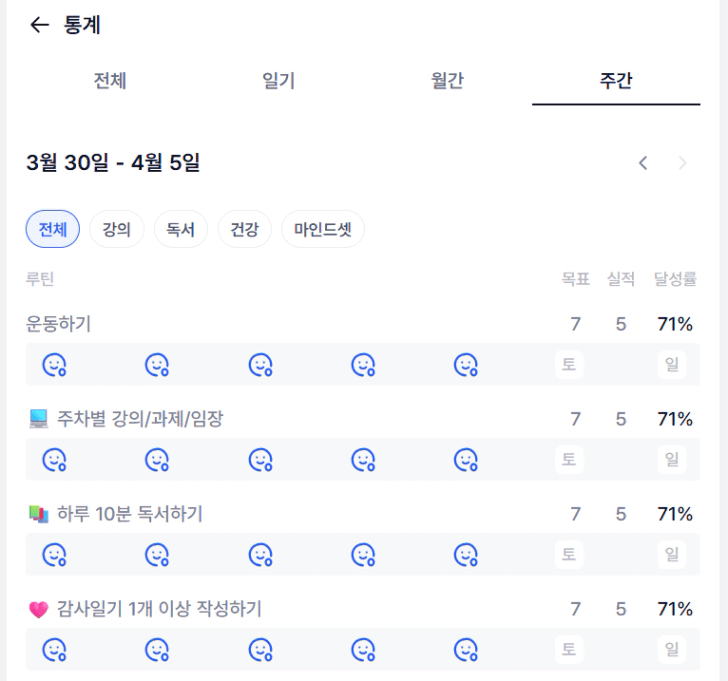Click second smiley icon in 하루 10분 독서하기 row
The height and width of the screenshot is (681, 728).
point(157,555)
